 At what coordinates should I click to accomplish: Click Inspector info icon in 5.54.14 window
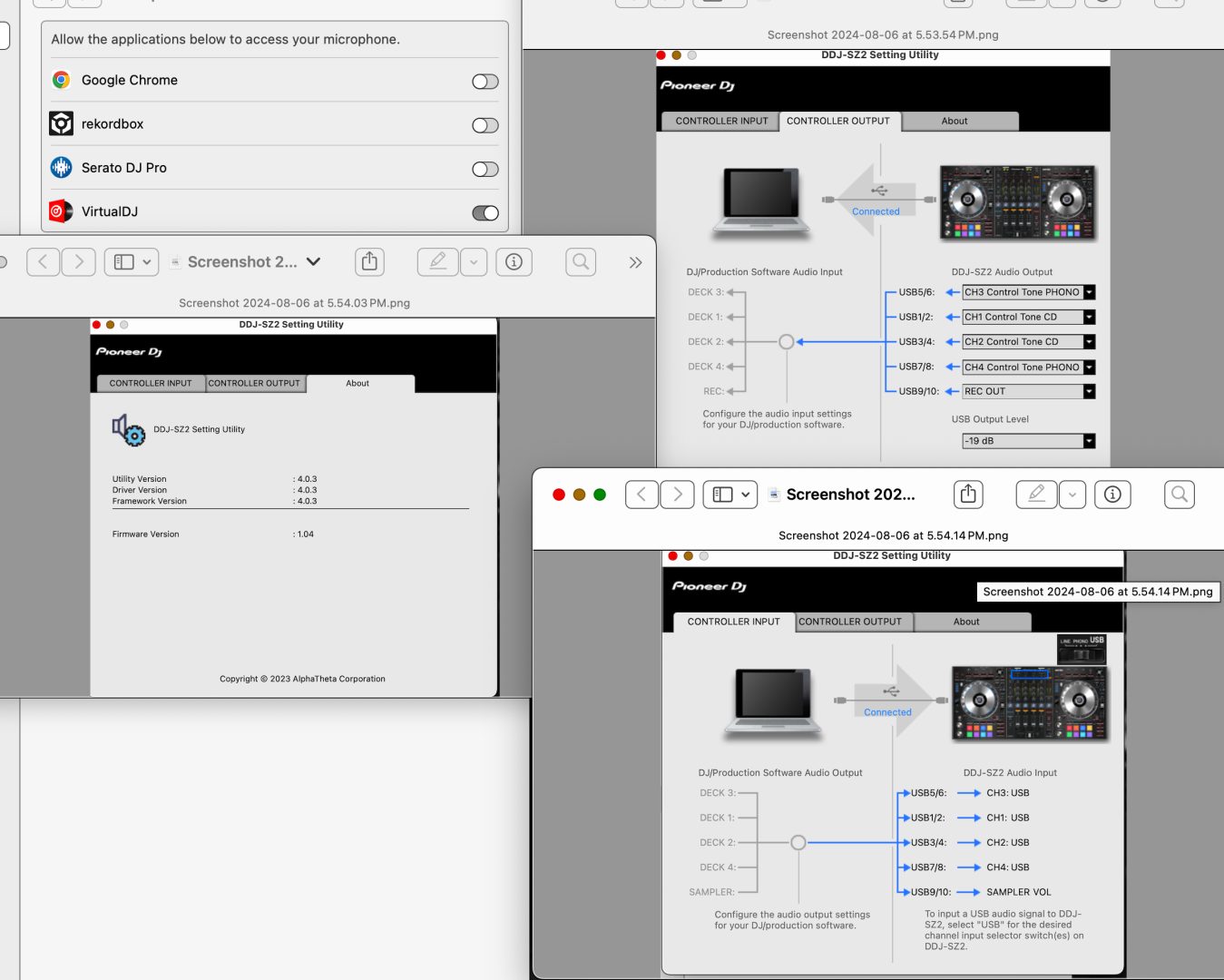tap(1112, 495)
